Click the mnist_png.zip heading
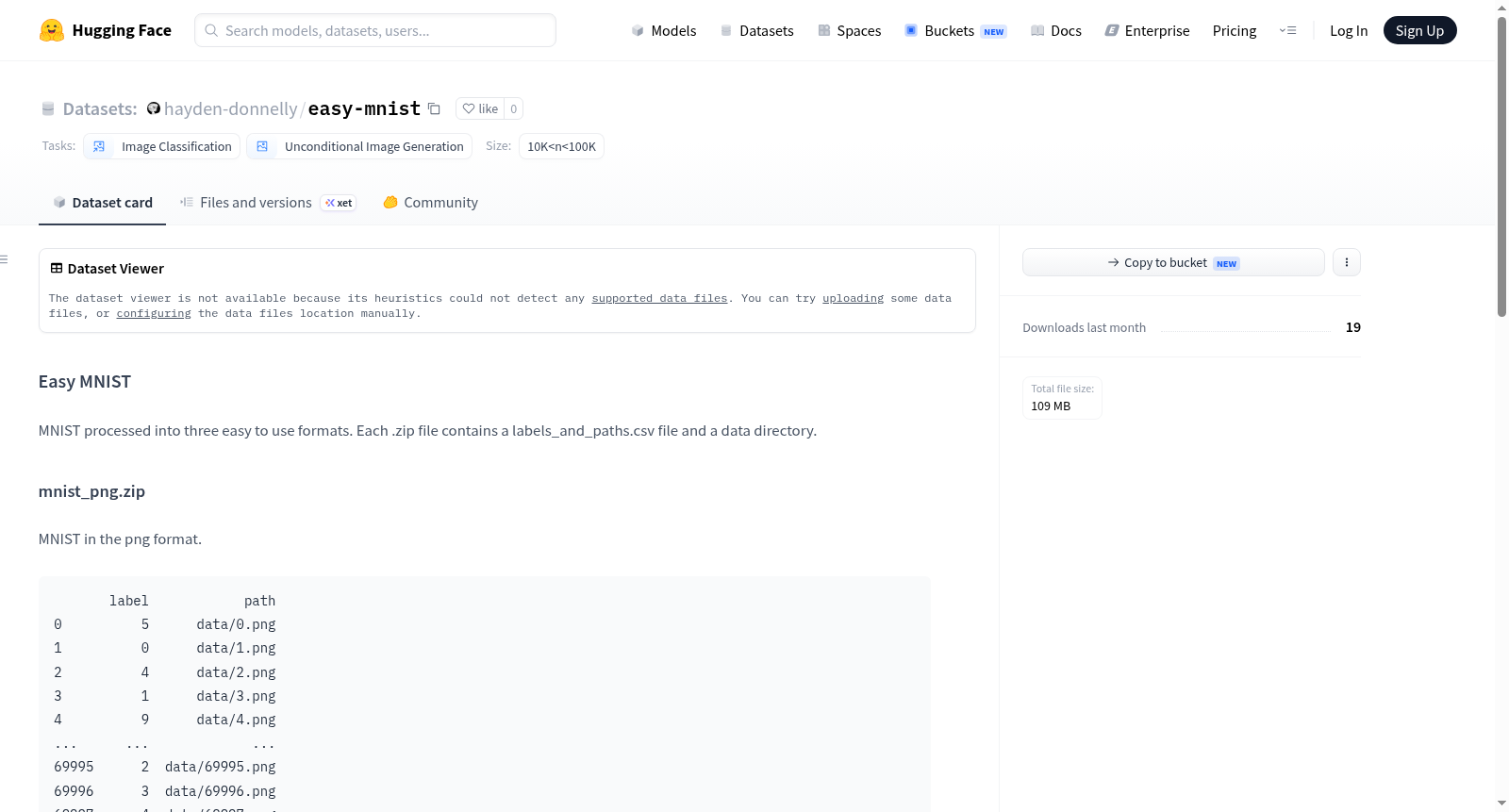The width and height of the screenshot is (1509, 812). pyautogui.click(x=91, y=490)
